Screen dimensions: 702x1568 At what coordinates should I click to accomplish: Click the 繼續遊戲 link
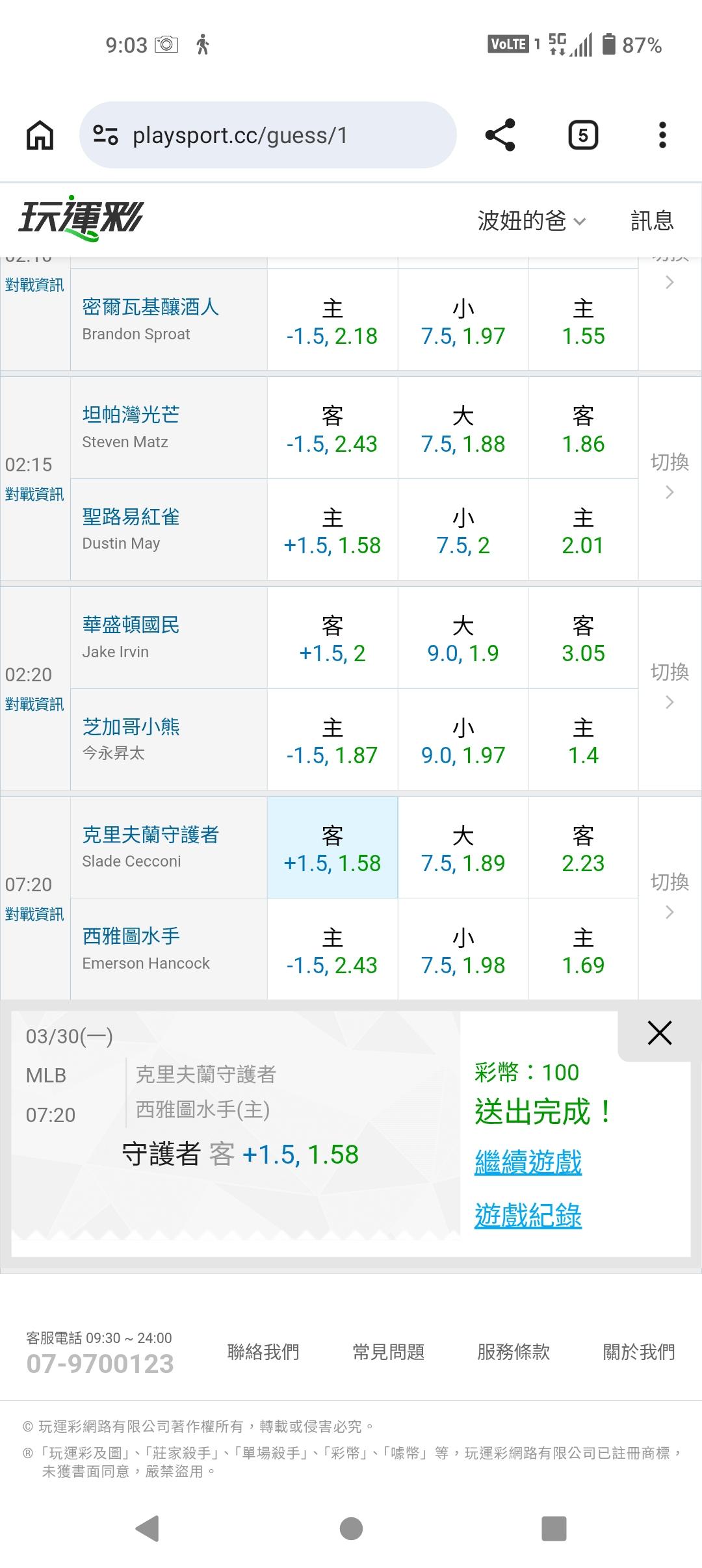(528, 1162)
